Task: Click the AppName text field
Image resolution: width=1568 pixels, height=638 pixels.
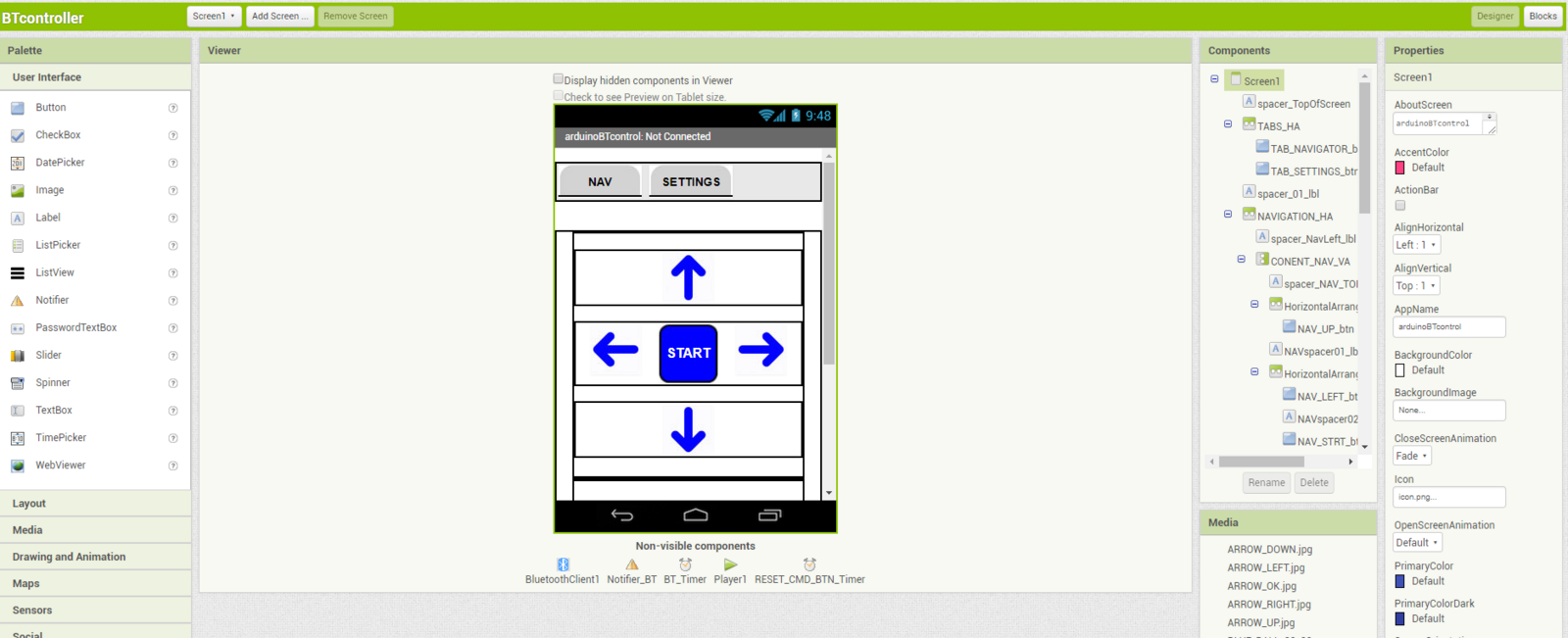Action: pos(1448,327)
